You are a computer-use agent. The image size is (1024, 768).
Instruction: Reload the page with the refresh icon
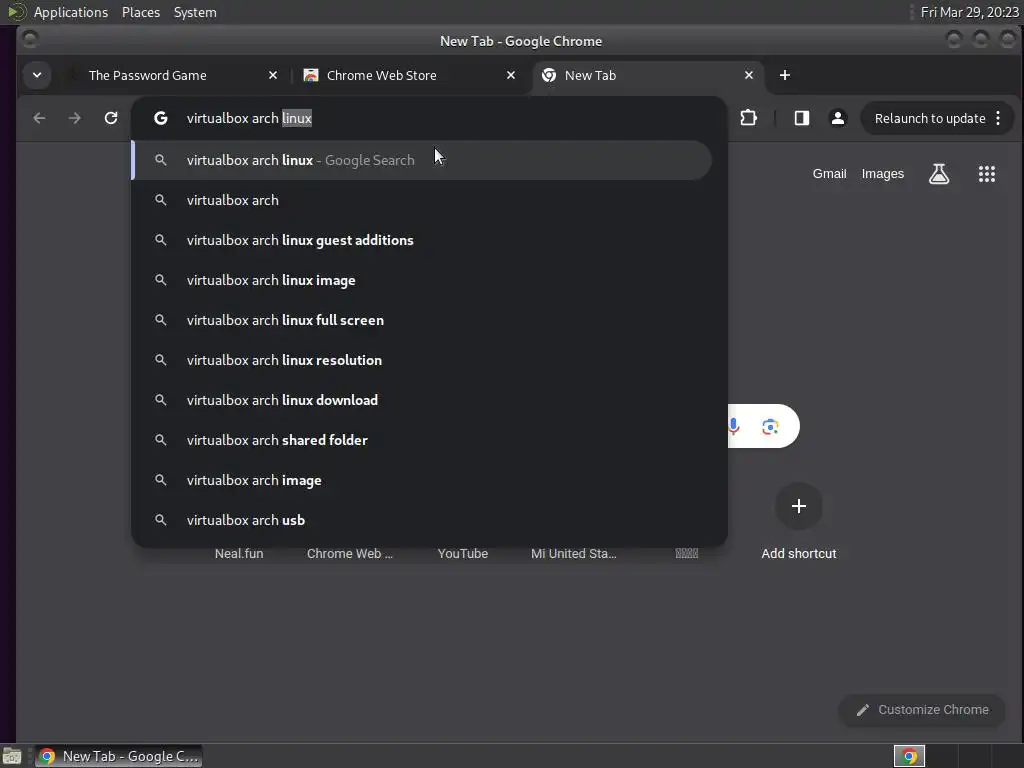(x=111, y=118)
